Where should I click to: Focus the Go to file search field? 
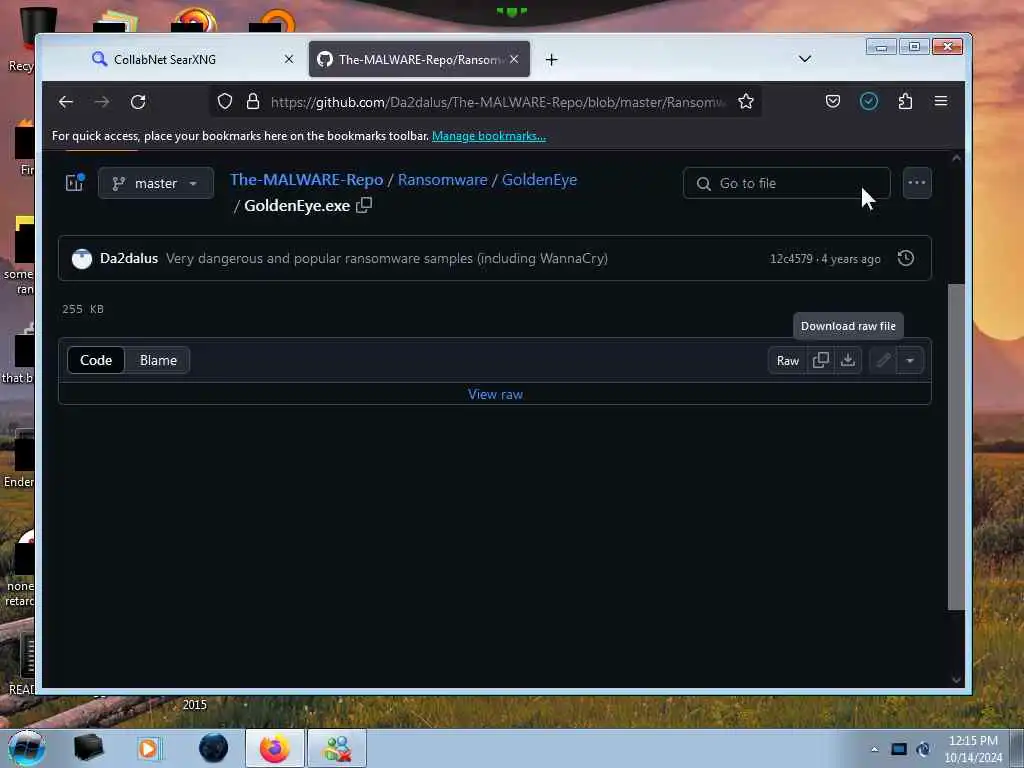(786, 183)
